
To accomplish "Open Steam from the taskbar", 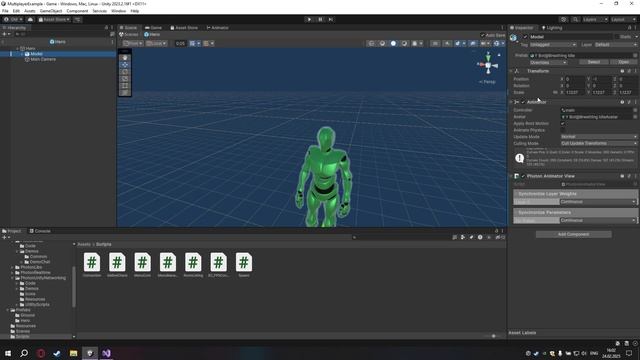I will coord(57,353).
